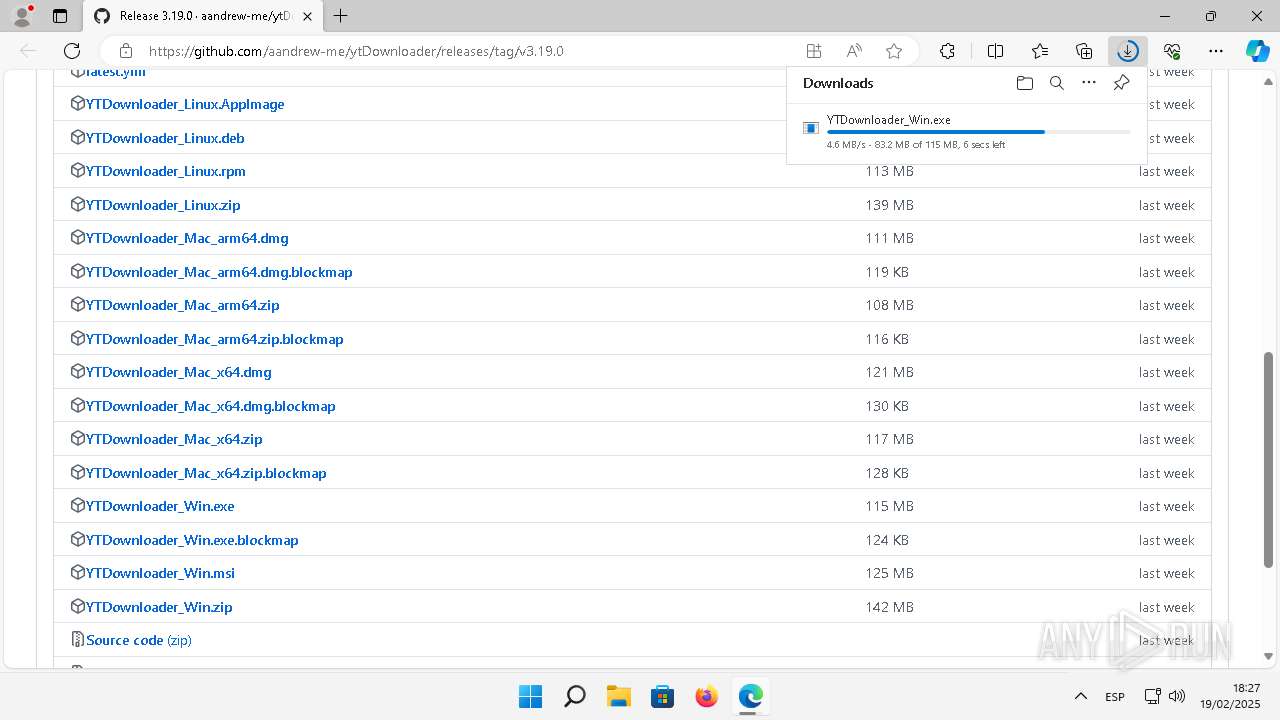The image size is (1280, 720).
Task: Open the downloads folder icon
Action: 1024,83
